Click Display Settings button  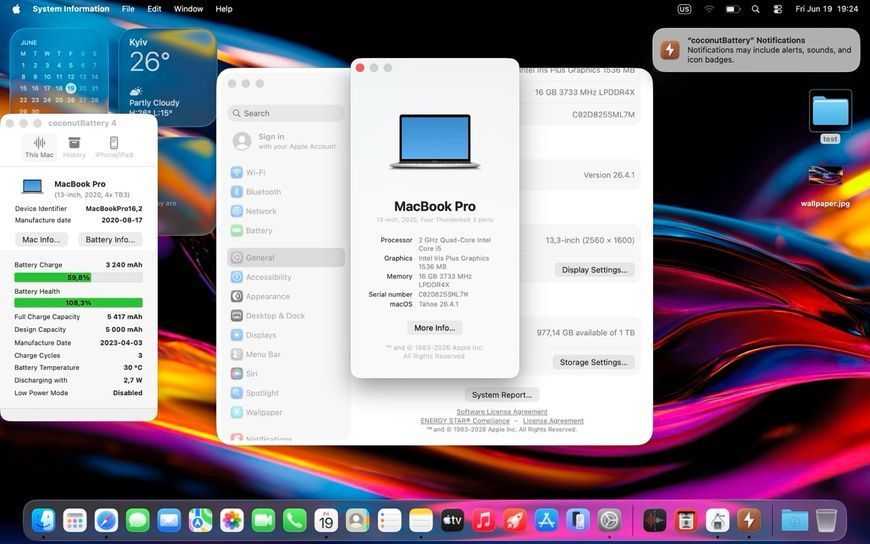point(594,270)
